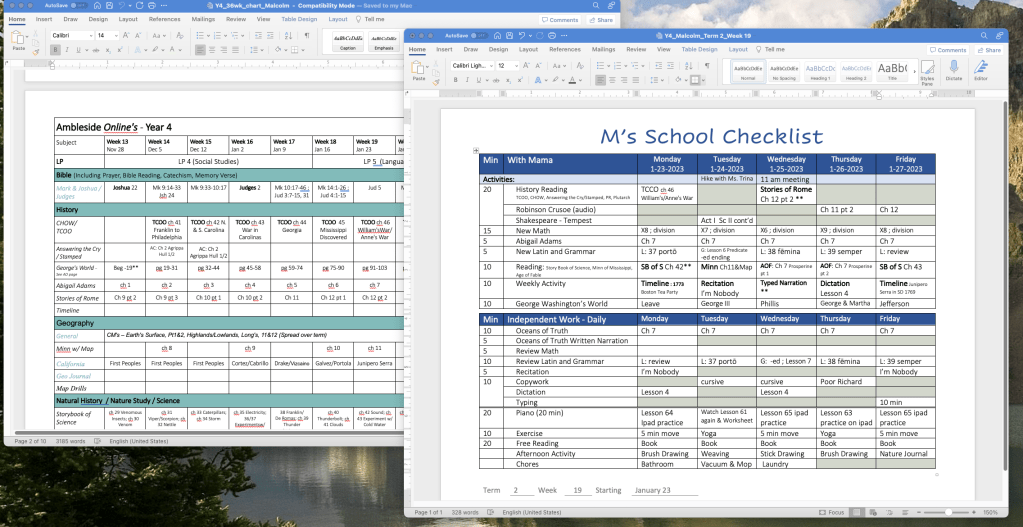Viewport: 1023px width, 527px height.
Task: Open font size dropdown in 36wk chart window
Action: [116, 35]
